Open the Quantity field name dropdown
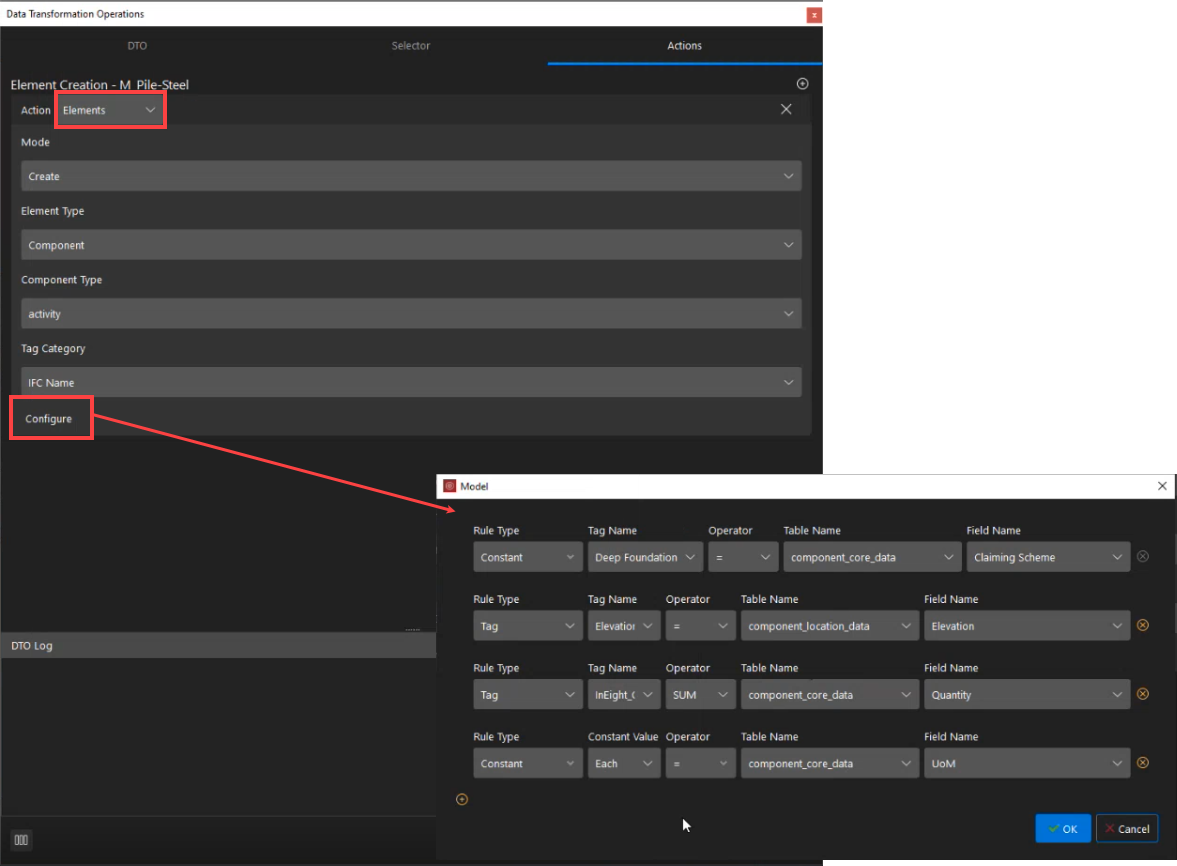1177x866 pixels. [x=1027, y=695]
